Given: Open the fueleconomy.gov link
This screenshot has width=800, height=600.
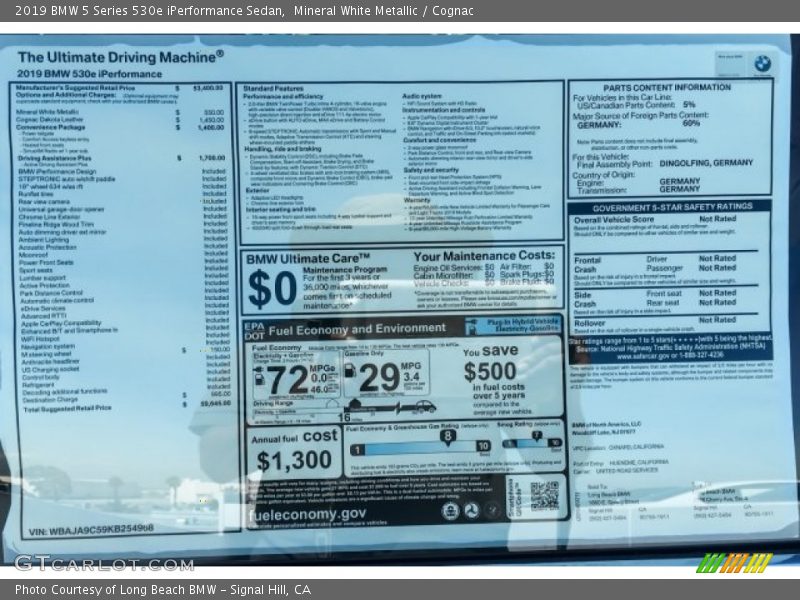Looking at the screenshot, I should click(x=307, y=514).
